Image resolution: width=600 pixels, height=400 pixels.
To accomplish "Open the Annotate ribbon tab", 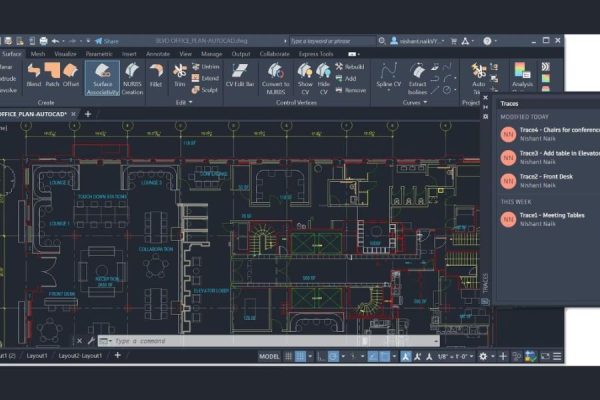I will [x=157, y=54].
